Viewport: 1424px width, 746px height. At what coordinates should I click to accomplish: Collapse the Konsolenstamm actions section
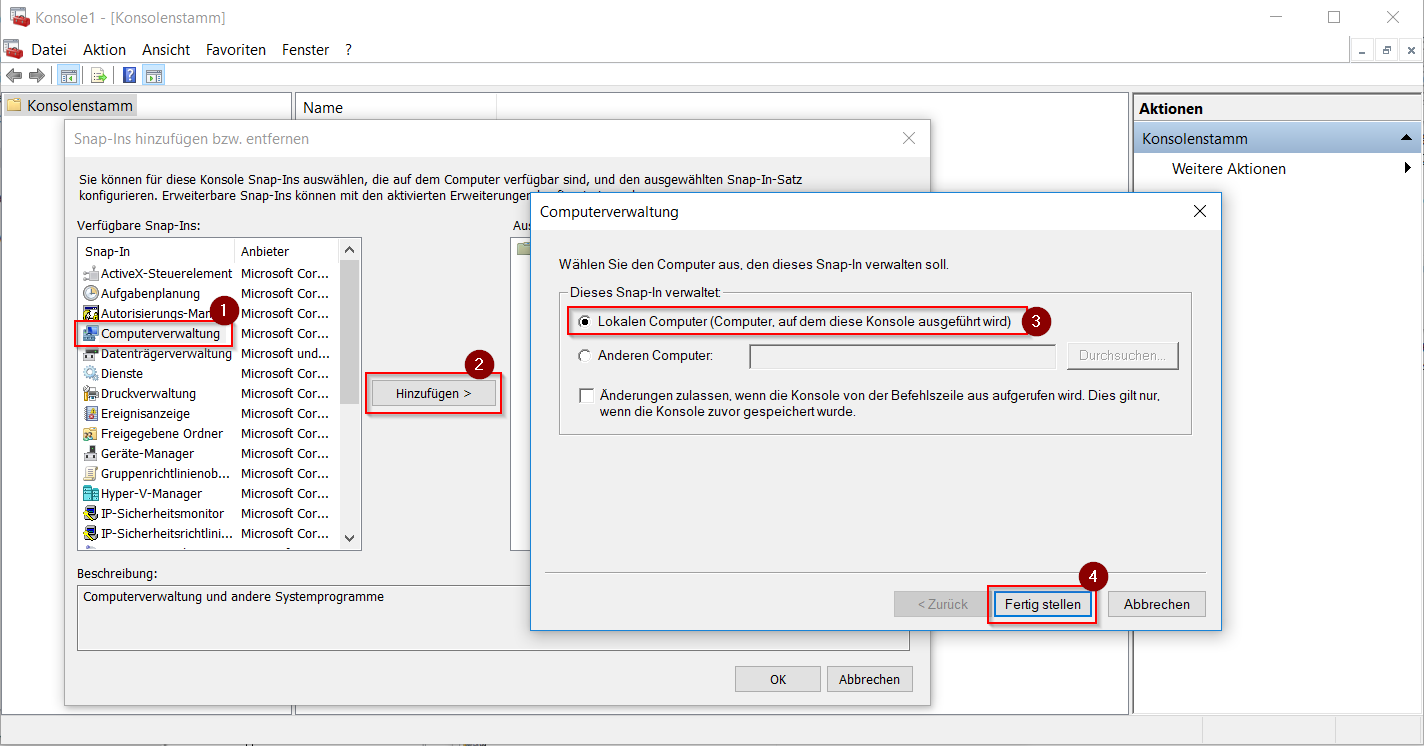tap(1406, 138)
